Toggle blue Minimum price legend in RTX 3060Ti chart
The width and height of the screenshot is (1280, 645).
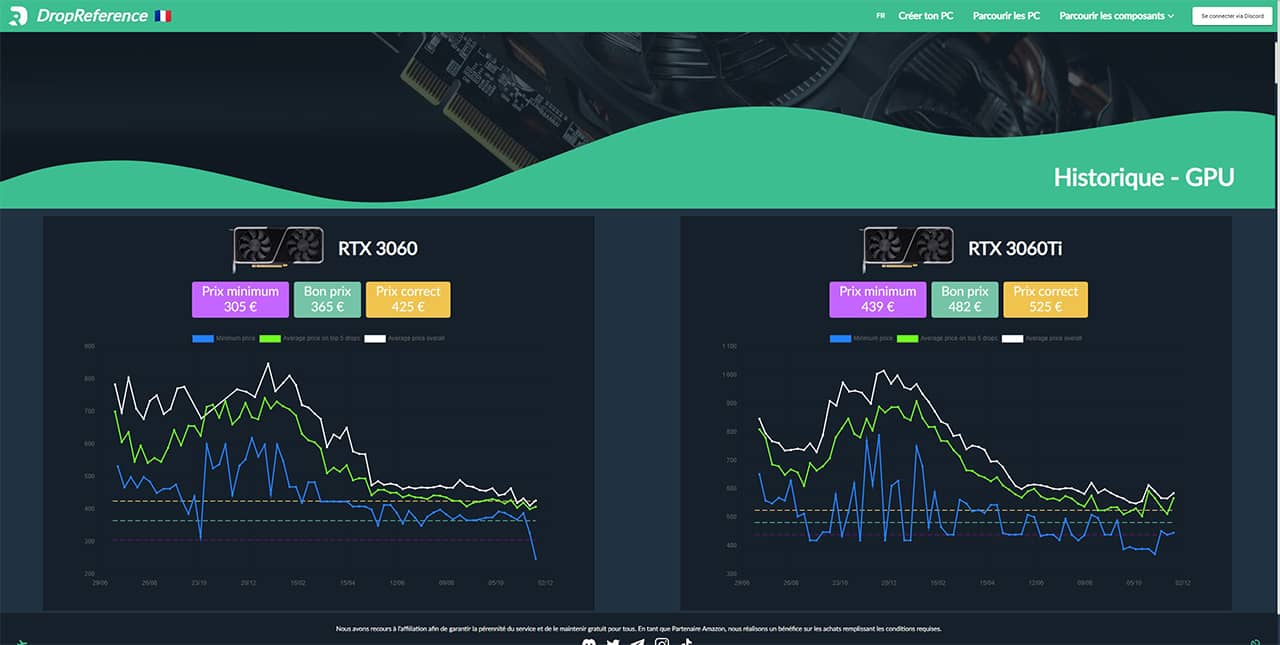coord(861,338)
